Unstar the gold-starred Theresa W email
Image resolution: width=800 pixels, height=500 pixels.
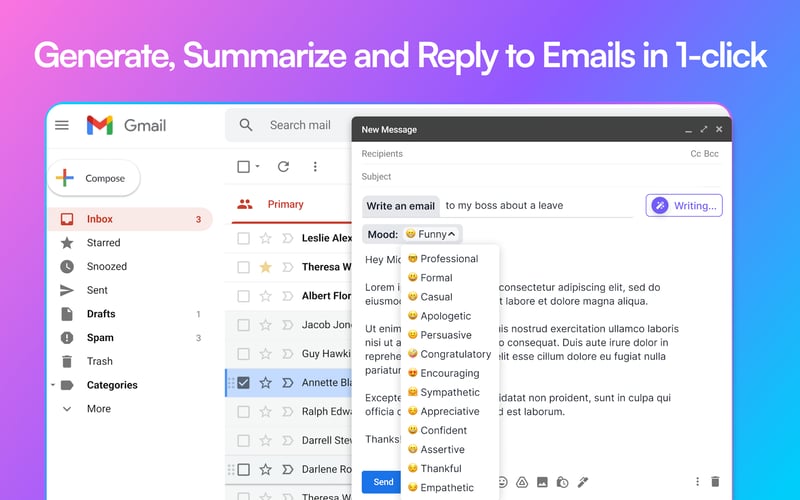(265, 267)
